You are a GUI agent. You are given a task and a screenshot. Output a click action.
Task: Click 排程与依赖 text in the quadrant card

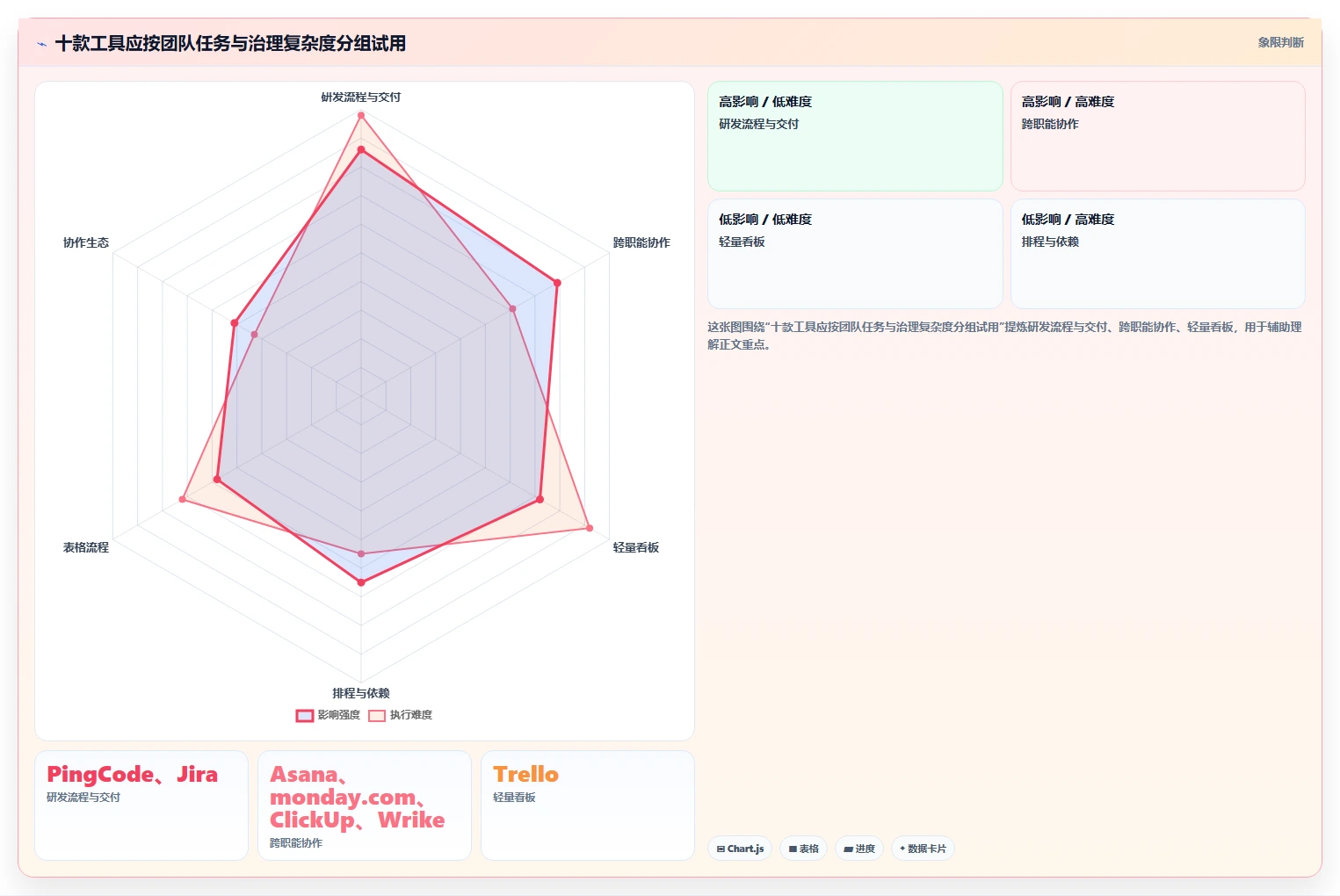pyautogui.click(x=1050, y=242)
